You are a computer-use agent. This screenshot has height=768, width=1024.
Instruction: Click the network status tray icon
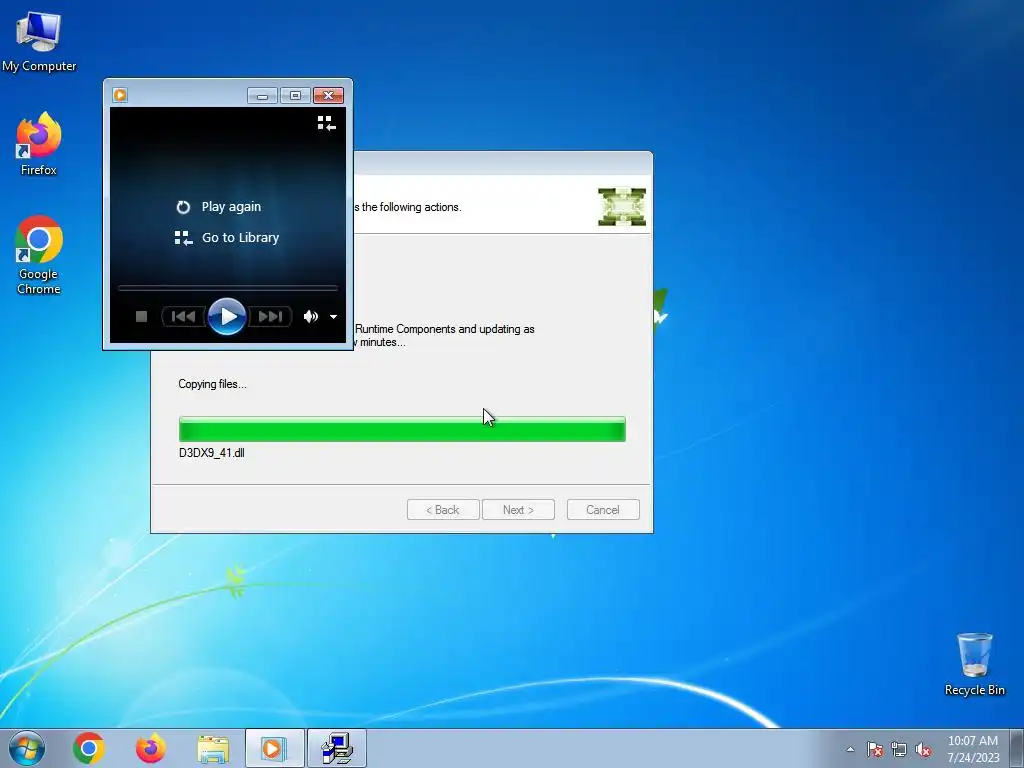coord(899,749)
